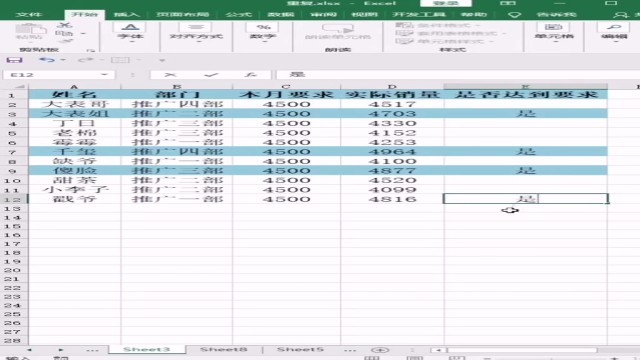The image size is (640, 360).
Task: Open the 编辑 search group icon
Action: coord(614,27)
